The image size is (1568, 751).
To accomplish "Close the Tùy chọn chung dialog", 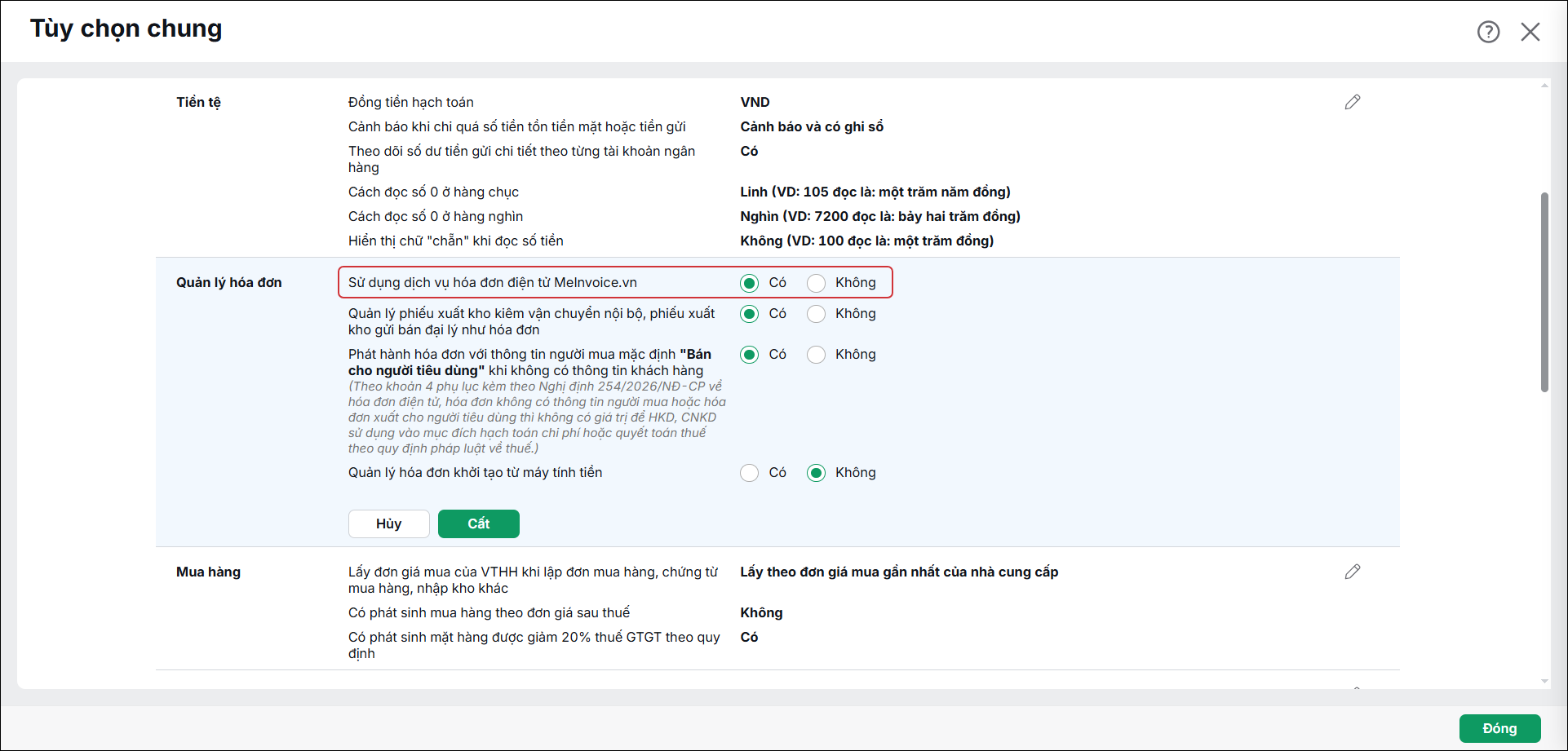I will pos(1530,32).
